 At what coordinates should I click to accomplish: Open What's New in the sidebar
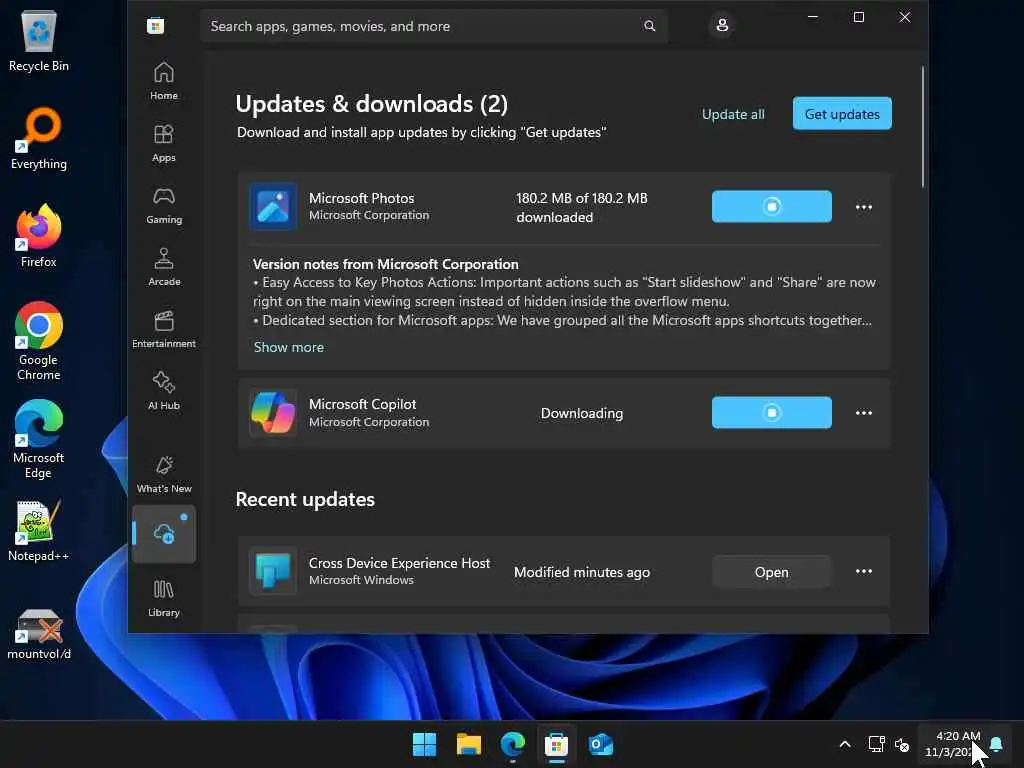click(163, 474)
